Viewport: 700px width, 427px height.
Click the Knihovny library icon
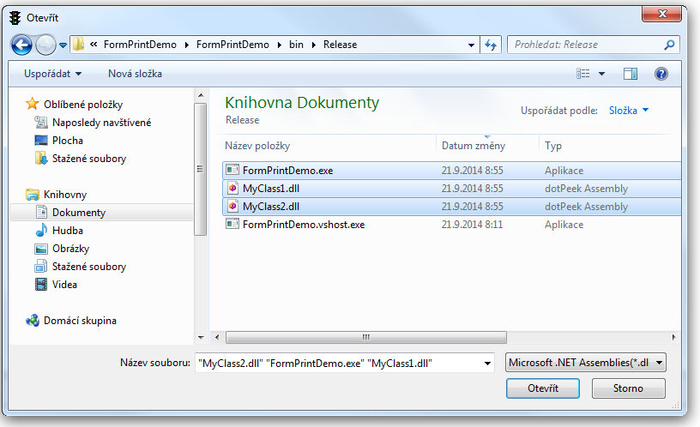tap(32, 194)
